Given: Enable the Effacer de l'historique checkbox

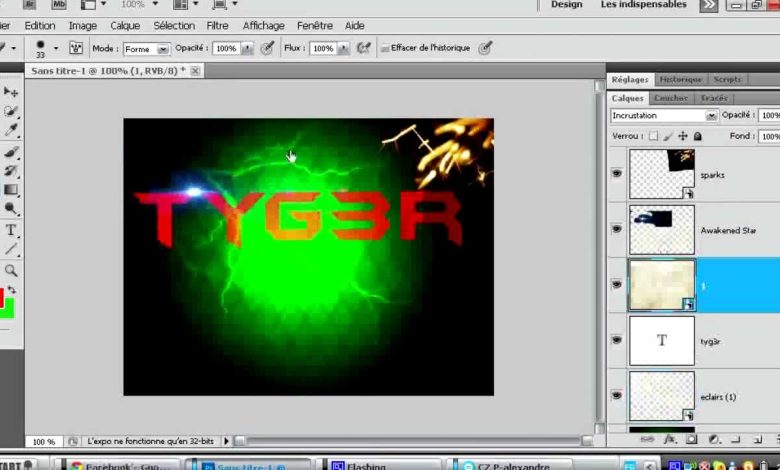Looking at the screenshot, I should click(x=385, y=48).
